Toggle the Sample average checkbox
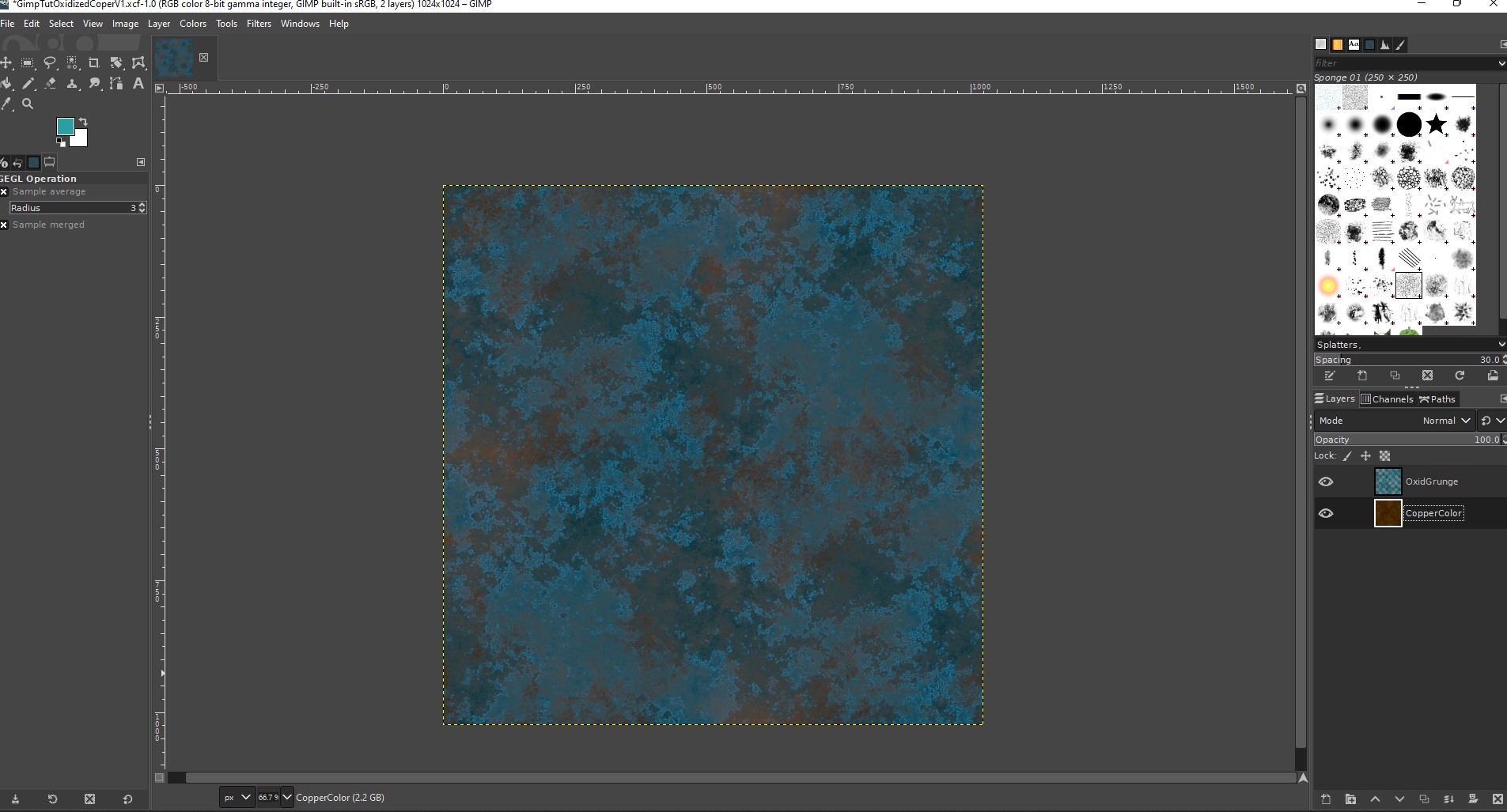Image resolution: width=1507 pixels, height=812 pixels. (5, 191)
